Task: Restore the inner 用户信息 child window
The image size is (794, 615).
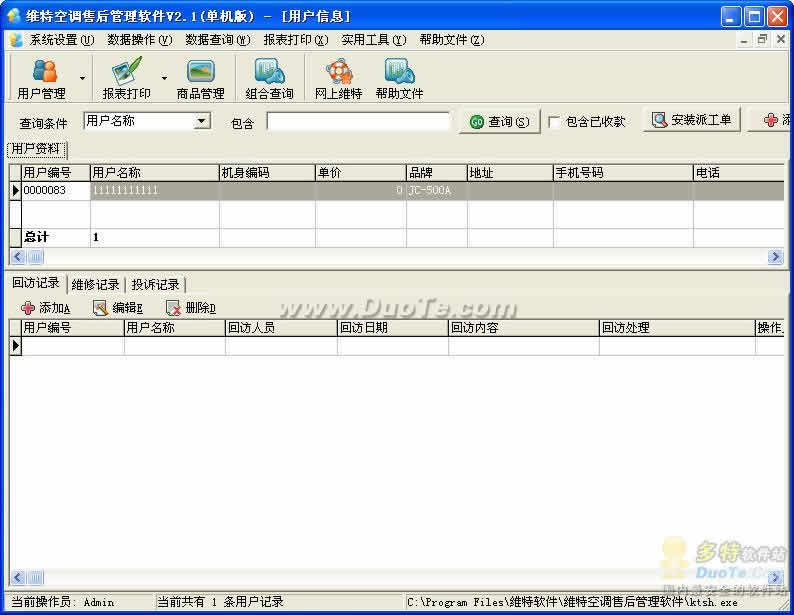Action: coord(762,39)
